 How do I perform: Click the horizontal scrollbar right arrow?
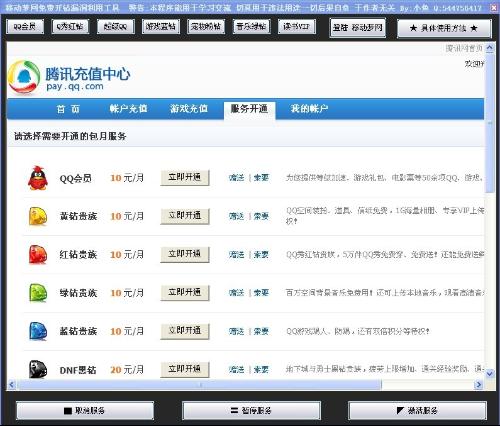coord(479,384)
